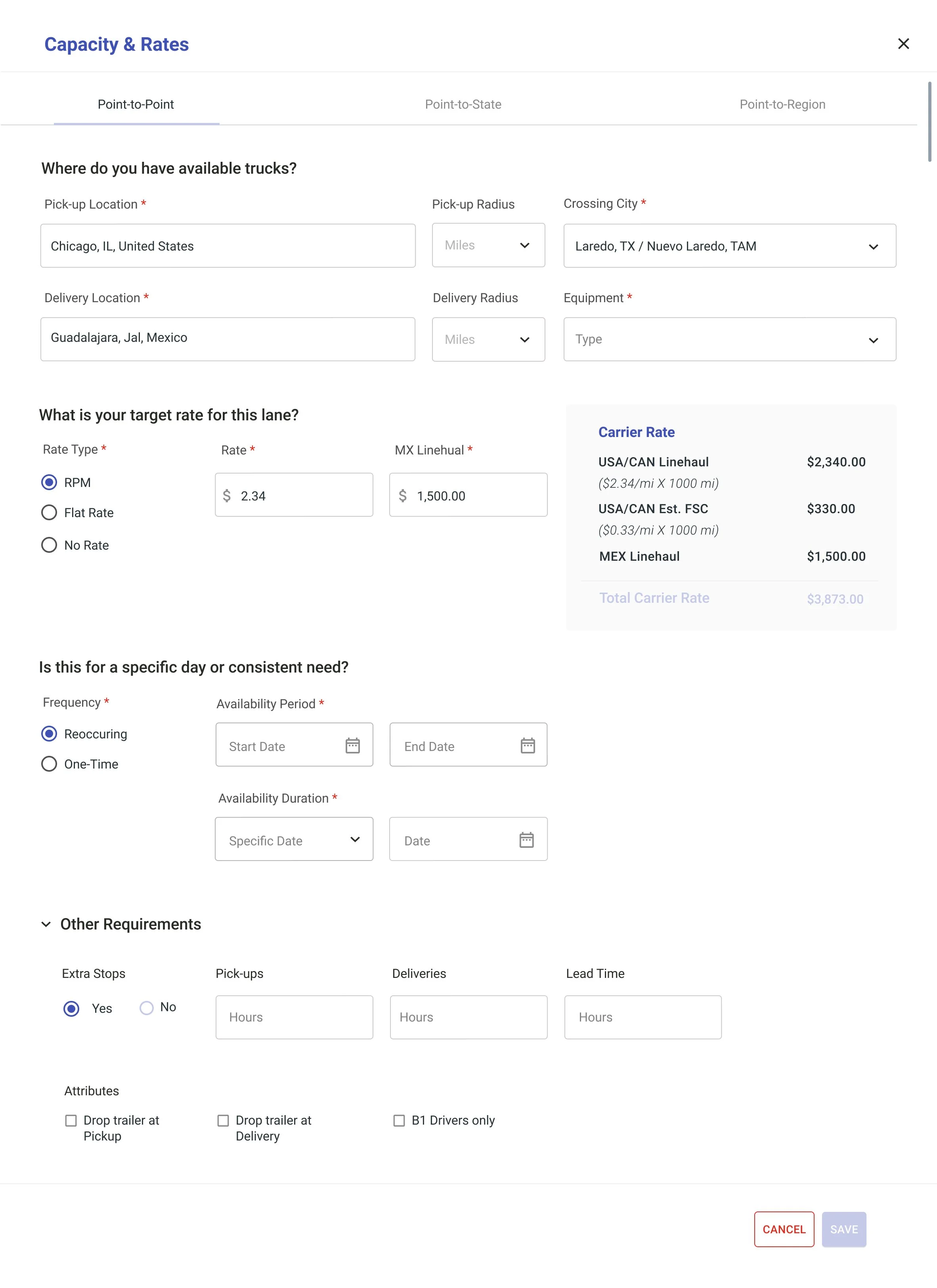Viewport: 937px width, 1288px height.
Task: Select the Flat Rate radio option
Action: pyautogui.click(x=50, y=513)
